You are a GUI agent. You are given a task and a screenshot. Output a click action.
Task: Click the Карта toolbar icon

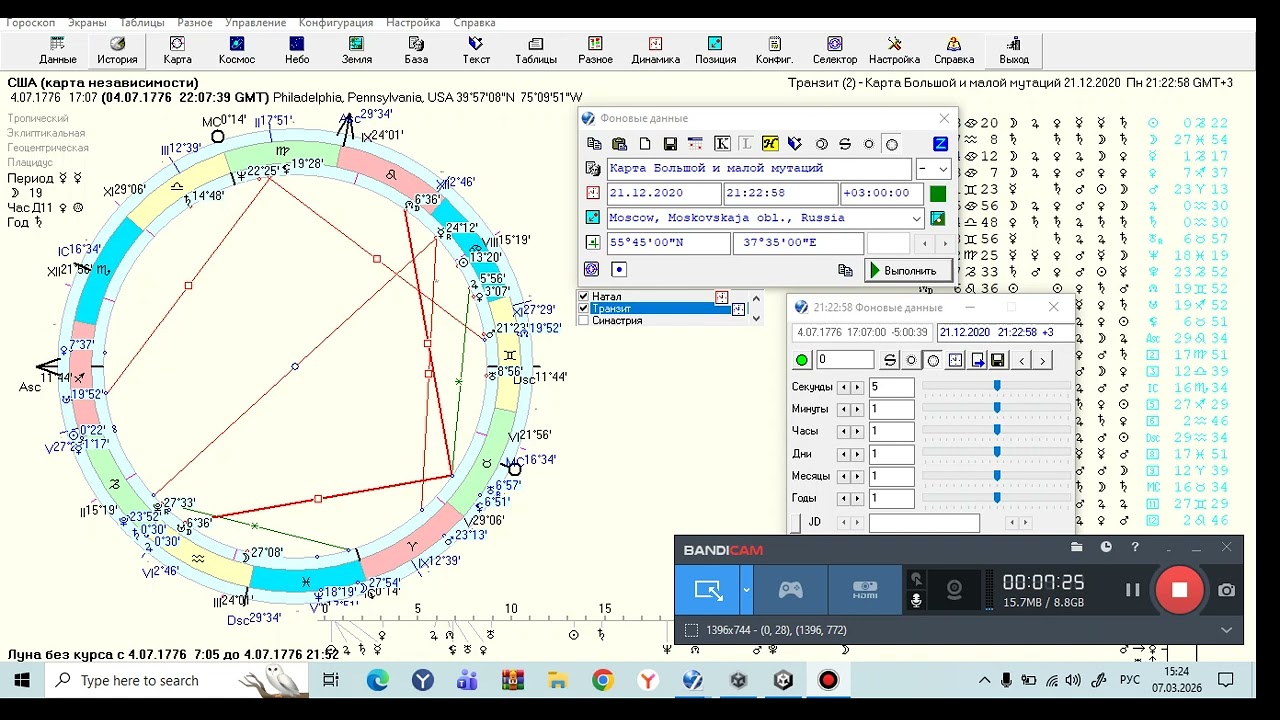[177, 50]
